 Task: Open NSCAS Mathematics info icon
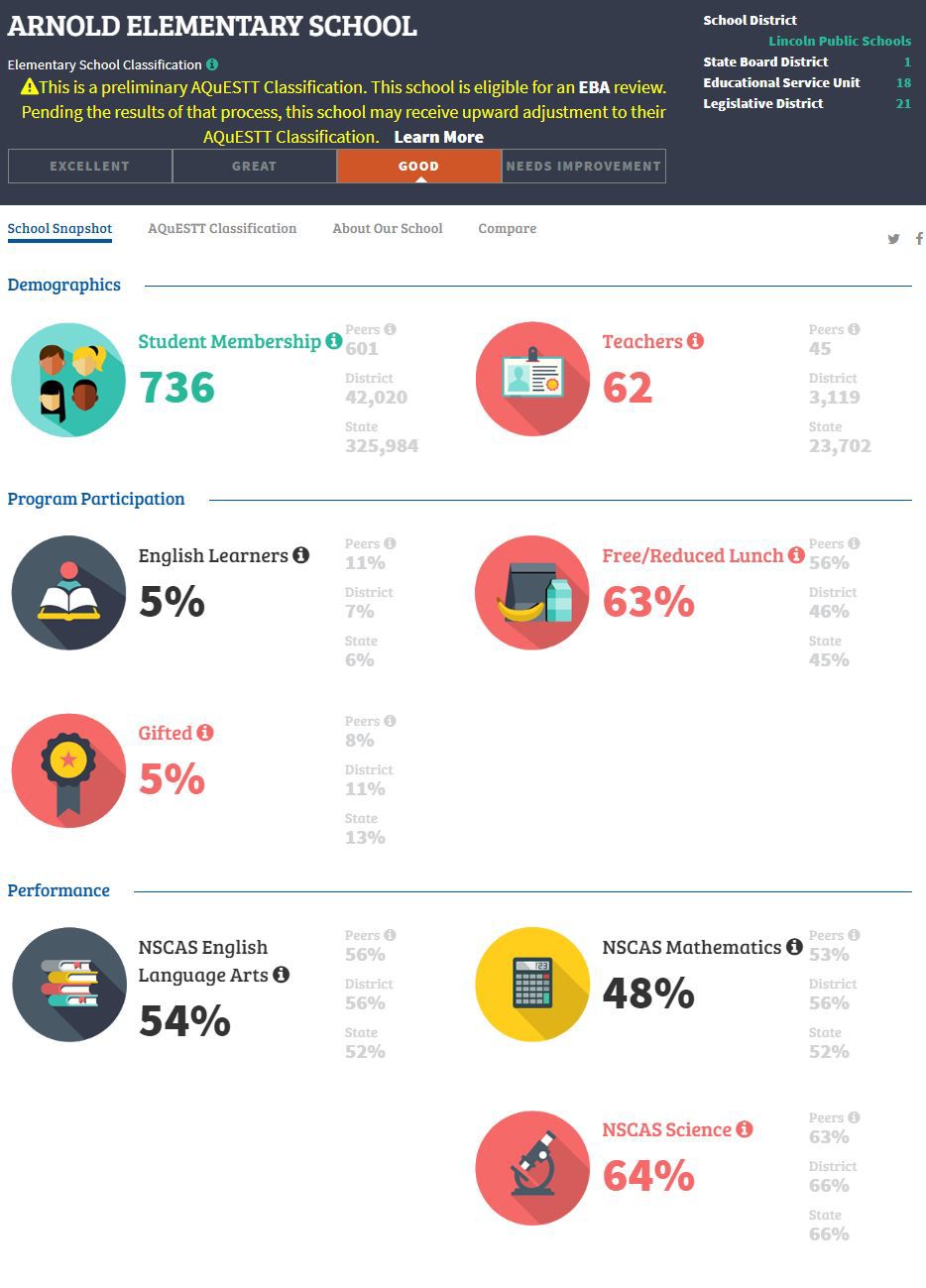pyautogui.click(x=794, y=947)
